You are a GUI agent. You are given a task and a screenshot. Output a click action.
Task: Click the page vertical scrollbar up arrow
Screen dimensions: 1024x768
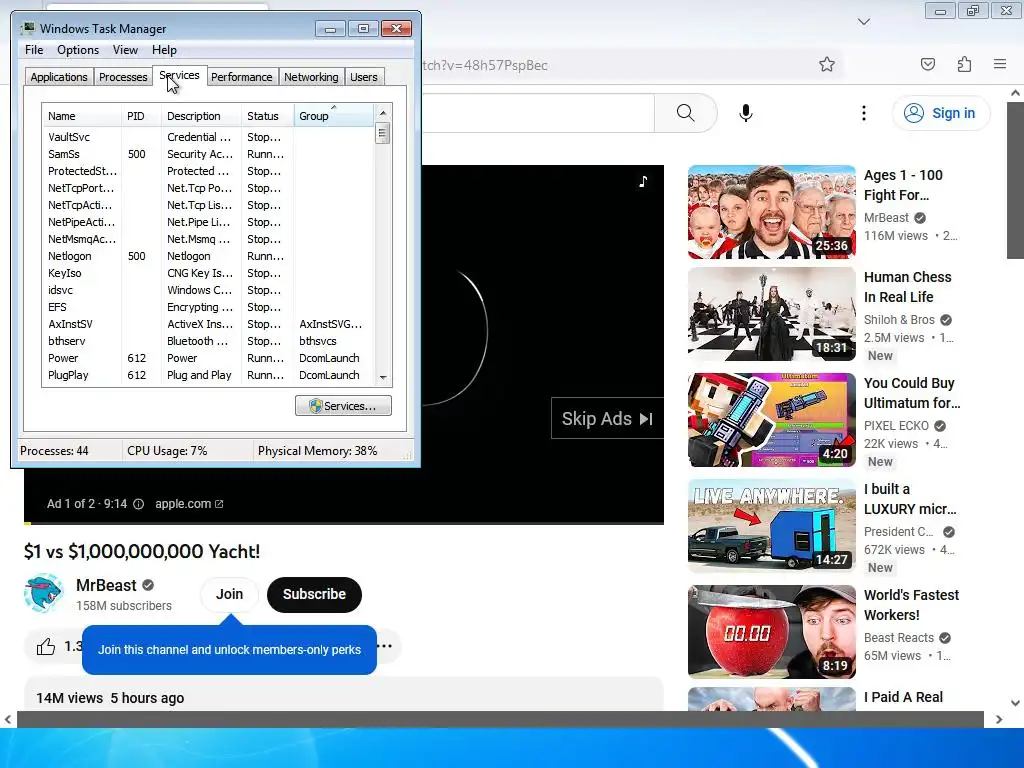point(1016,93)
